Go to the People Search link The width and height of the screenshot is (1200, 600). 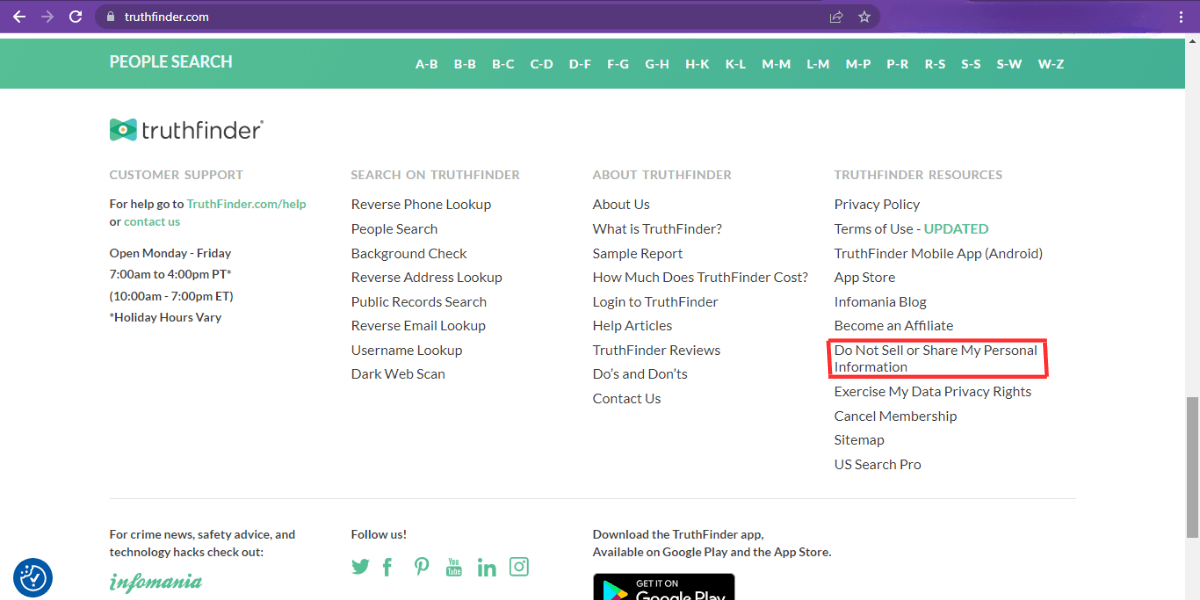394,229
